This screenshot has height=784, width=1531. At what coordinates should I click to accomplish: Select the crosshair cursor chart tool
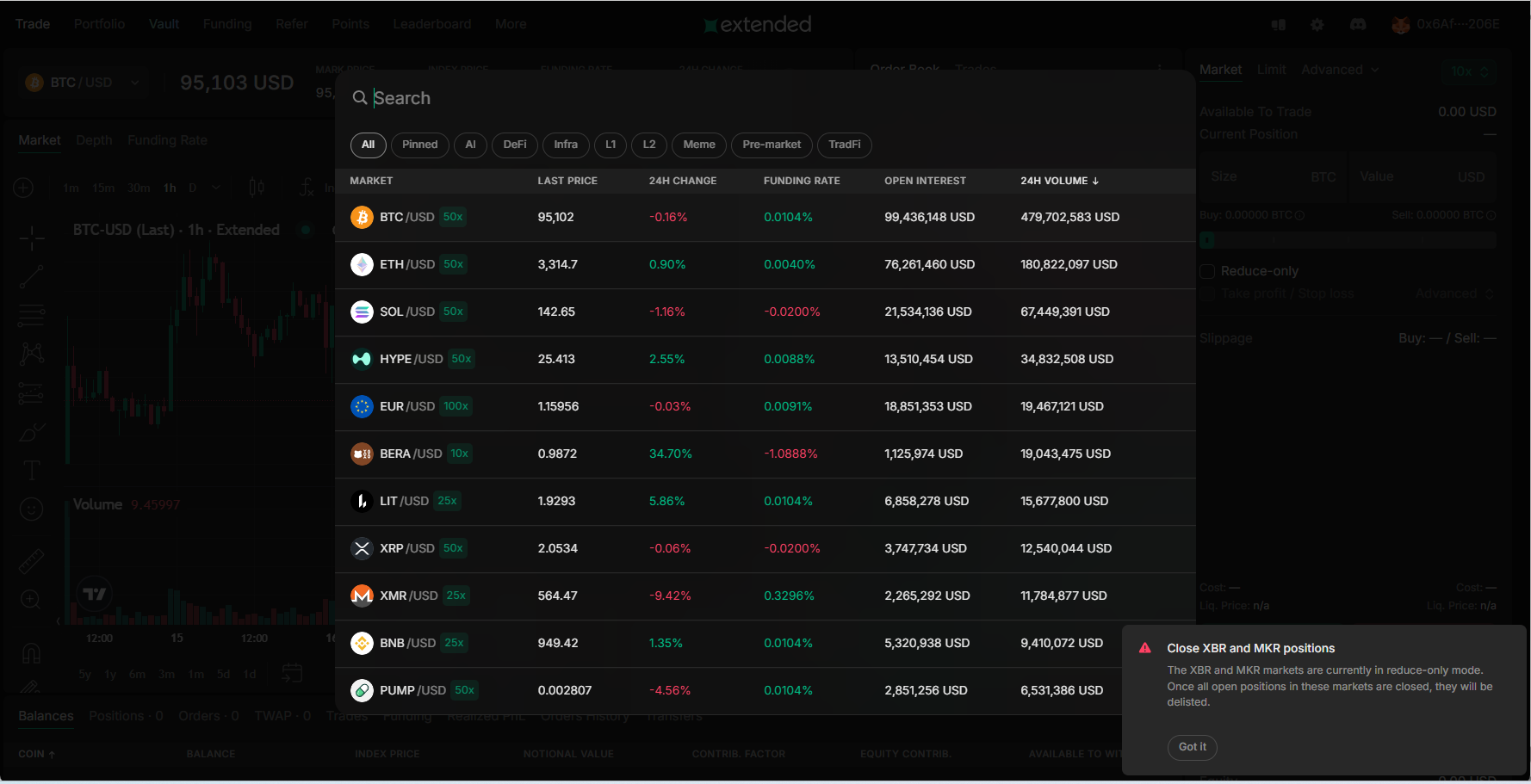point(32,238)
